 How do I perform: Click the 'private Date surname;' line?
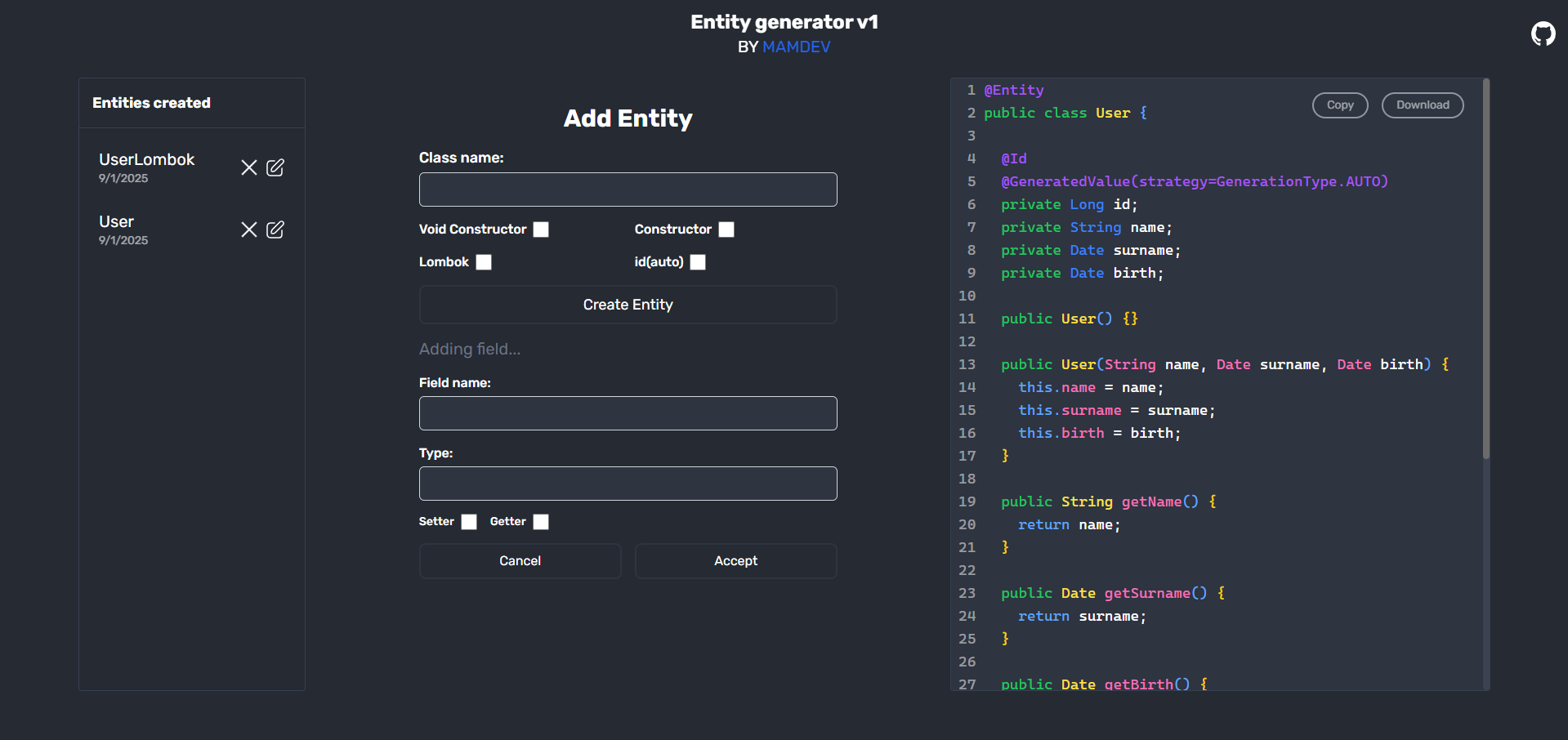click(1091, 250)
